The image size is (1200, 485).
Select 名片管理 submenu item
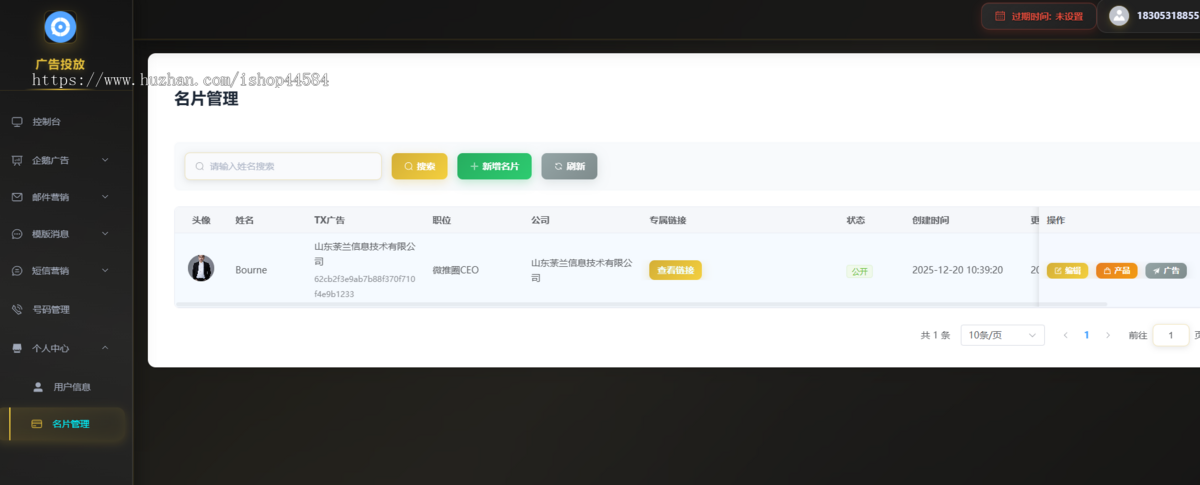click(x=66, y=424)
